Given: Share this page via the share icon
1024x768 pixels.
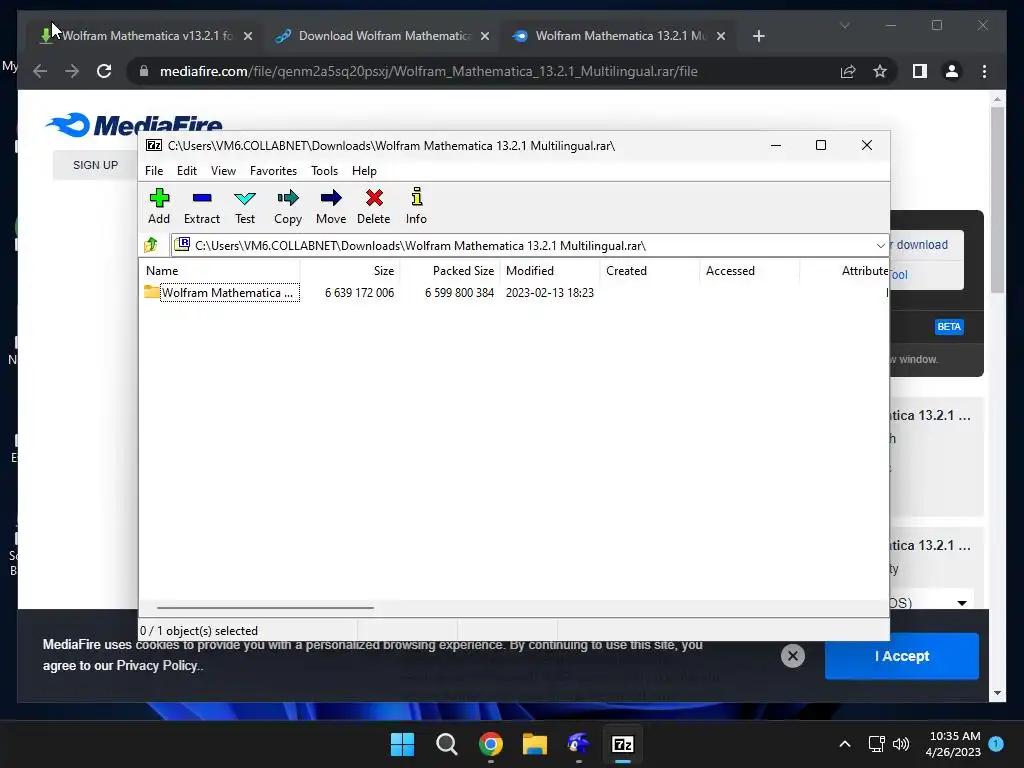Looking at the screenshot, I should pyautogui.click(x=848, y=71).
